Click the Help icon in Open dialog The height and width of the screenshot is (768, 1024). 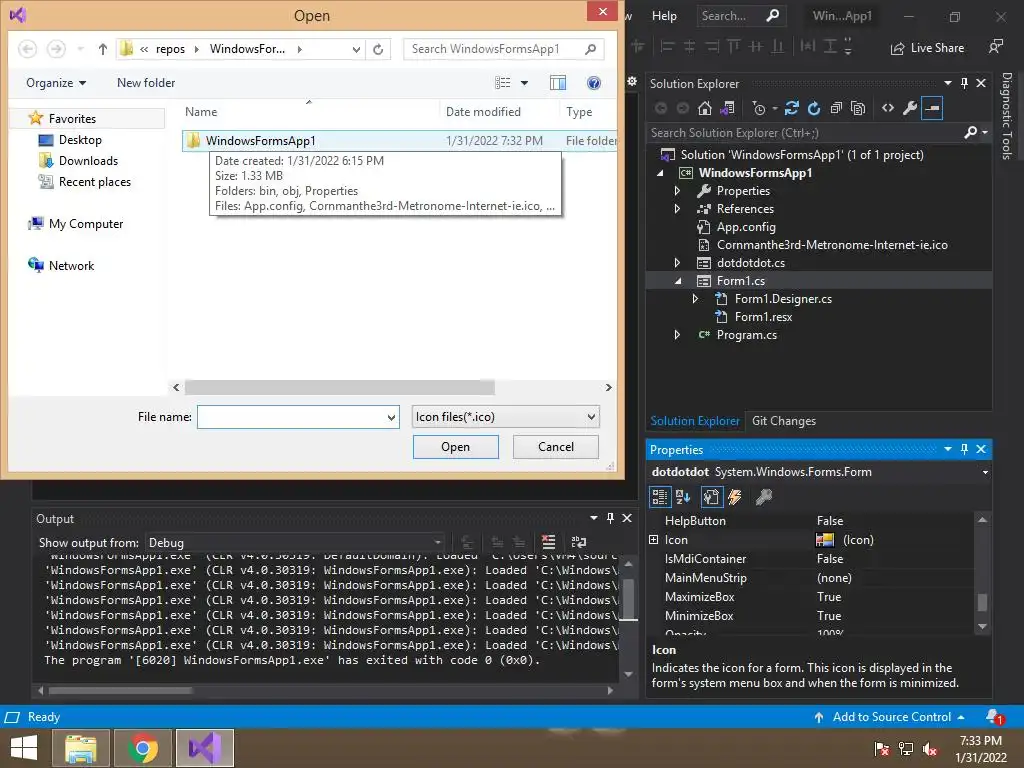pyautogui.click(x=594, y=83)
